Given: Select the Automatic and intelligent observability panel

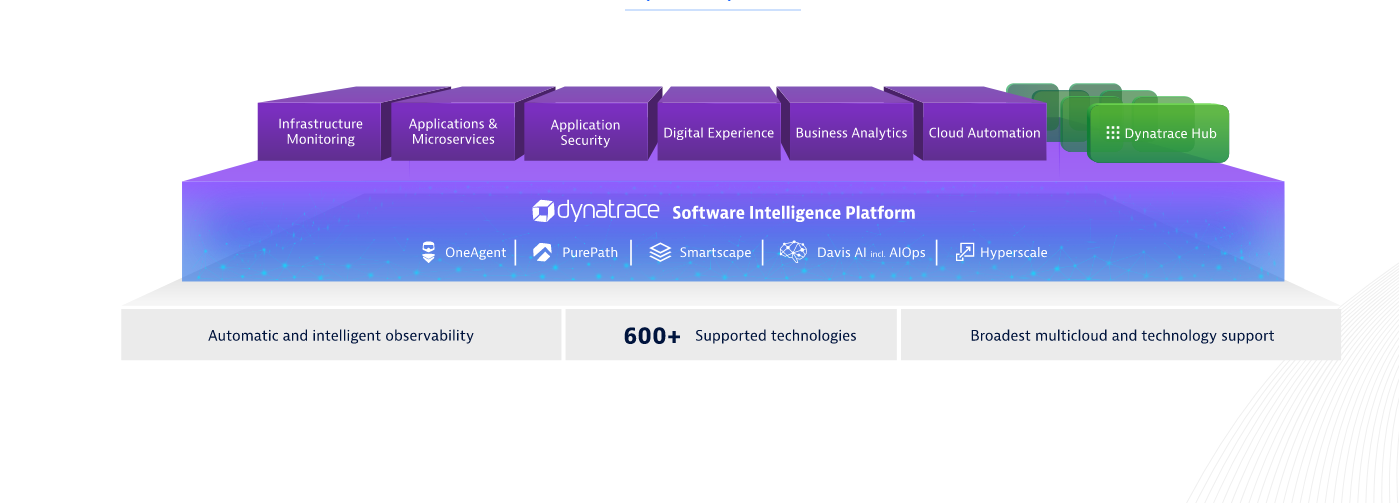Looking at the screenshot, I should point(341,334).
